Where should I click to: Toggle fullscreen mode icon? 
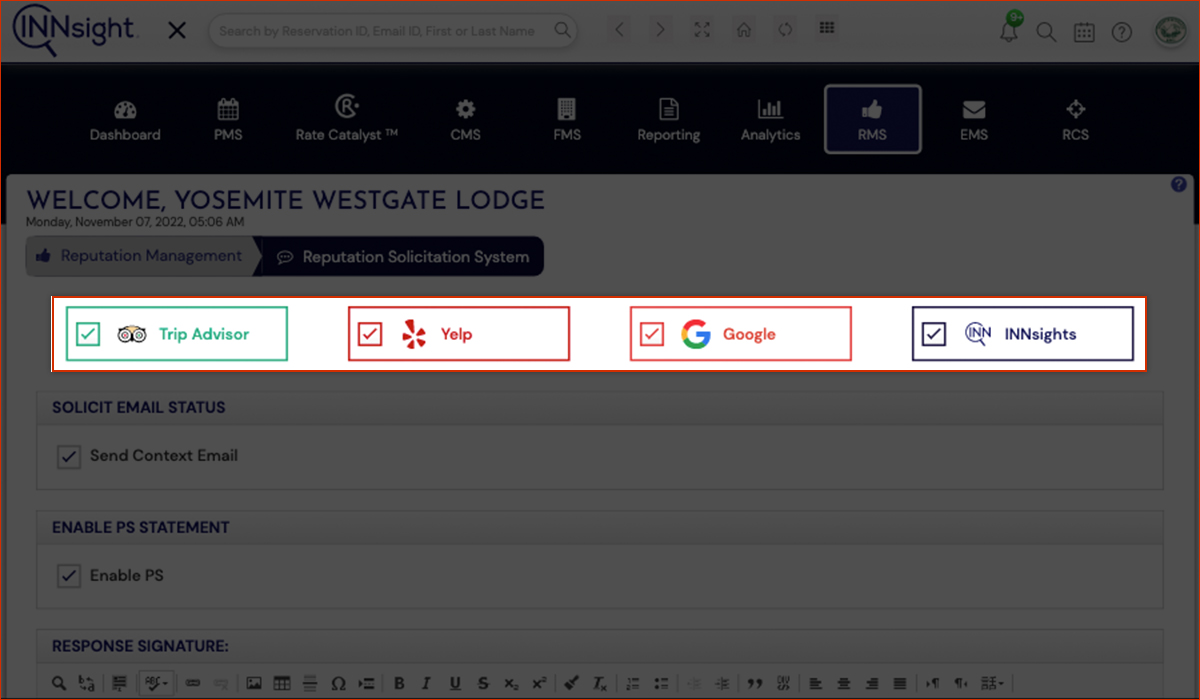click(x=702, y=30)
